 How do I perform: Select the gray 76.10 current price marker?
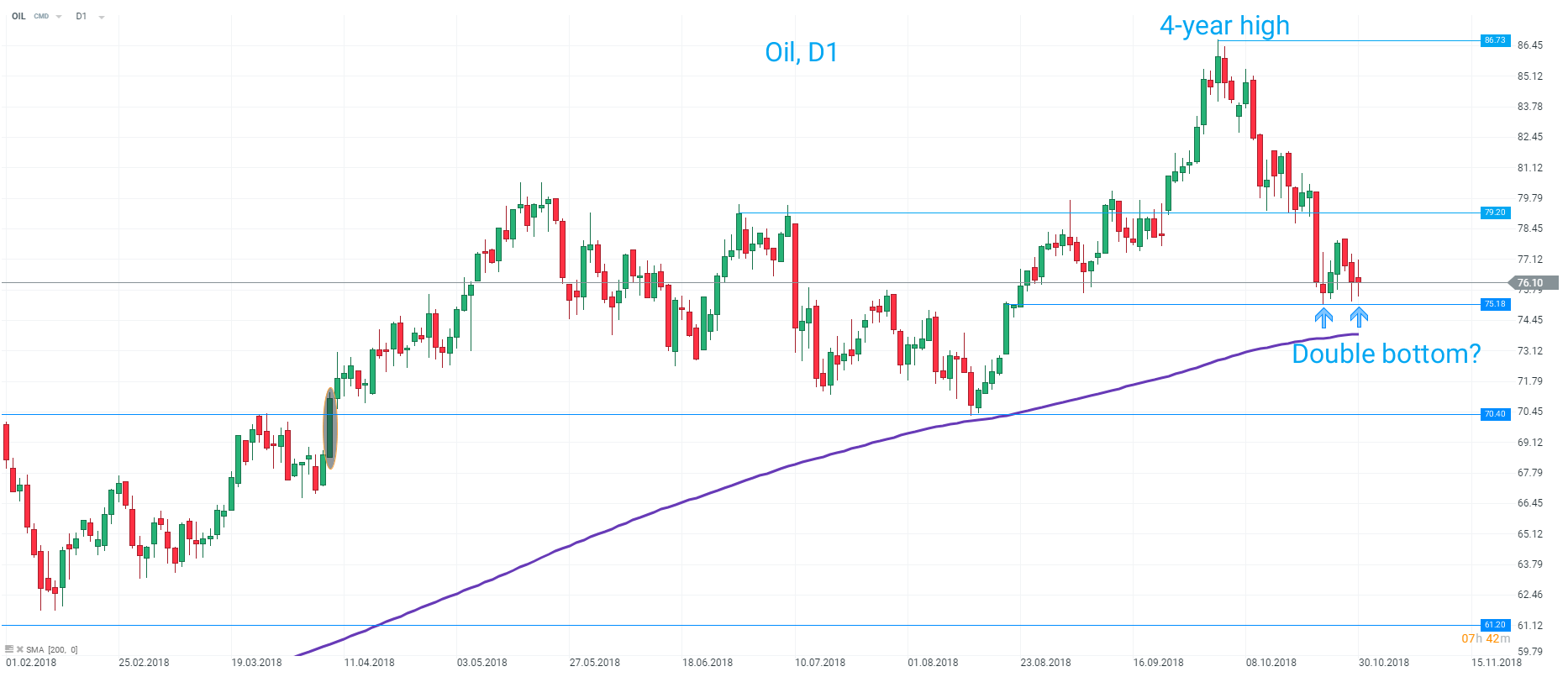click(1534, 283)
